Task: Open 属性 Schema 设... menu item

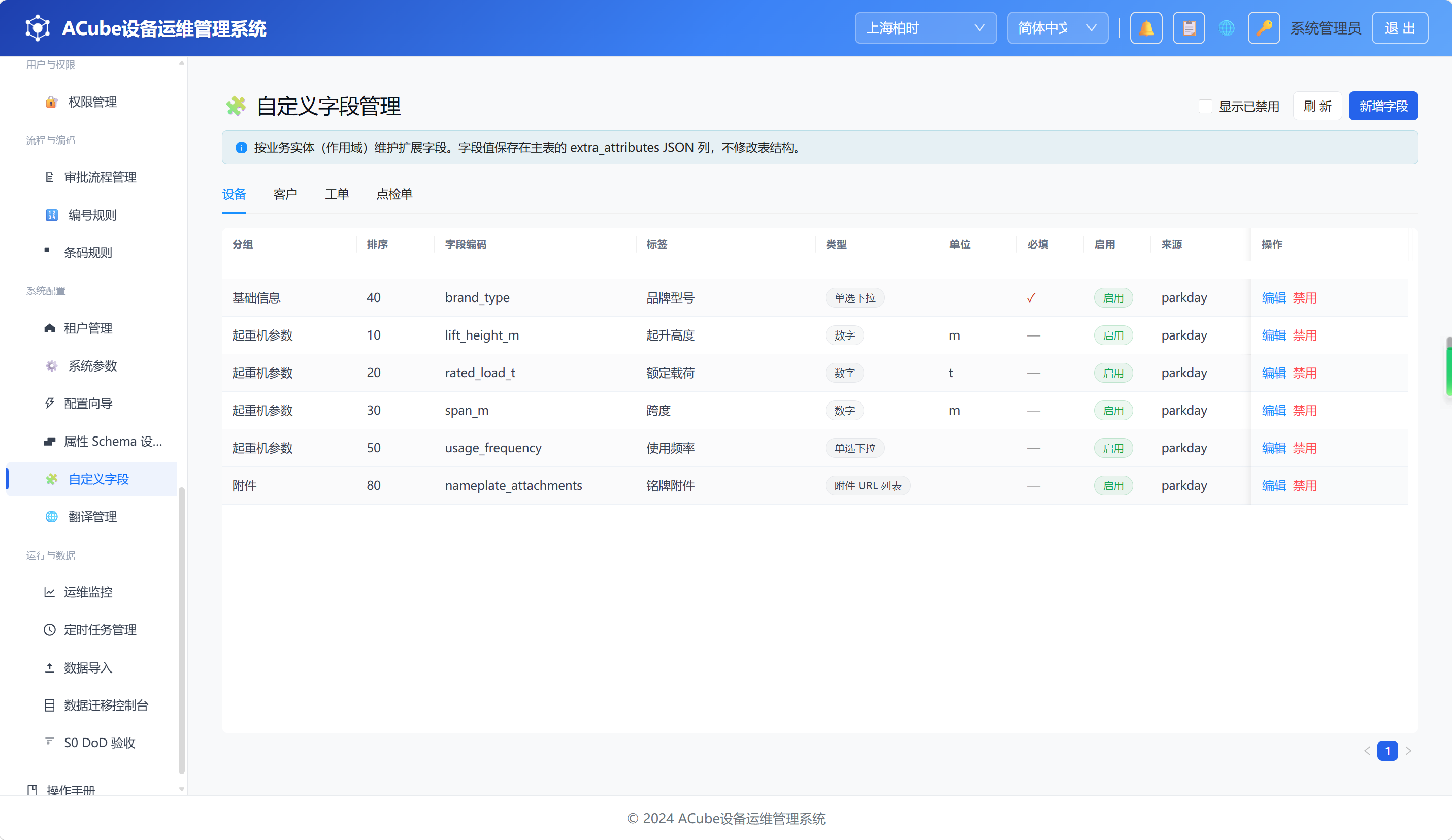Action: coord(92,441)
